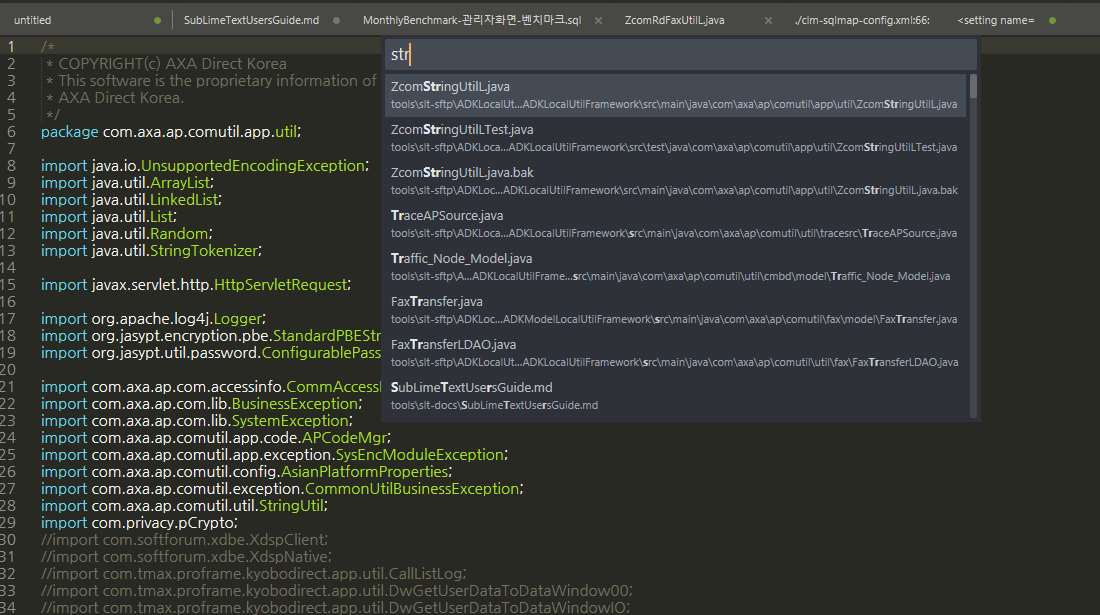Select SubLimeTextUsersGuide.md result

(676, 396)
